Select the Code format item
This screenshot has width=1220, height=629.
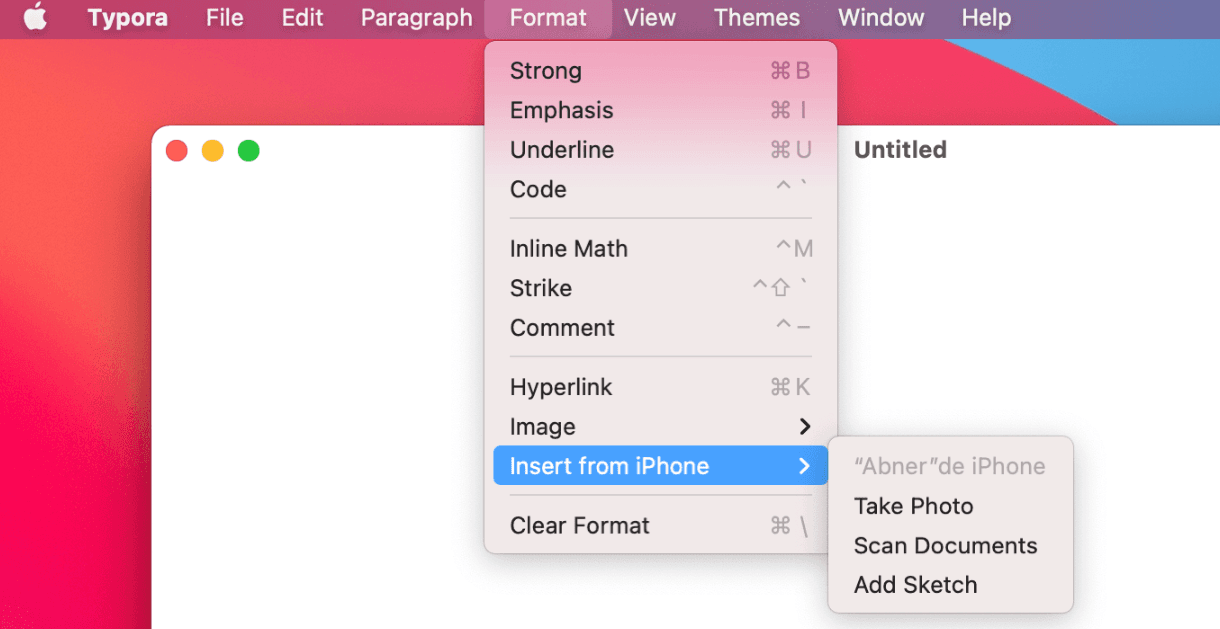click(x=538, y=190)
